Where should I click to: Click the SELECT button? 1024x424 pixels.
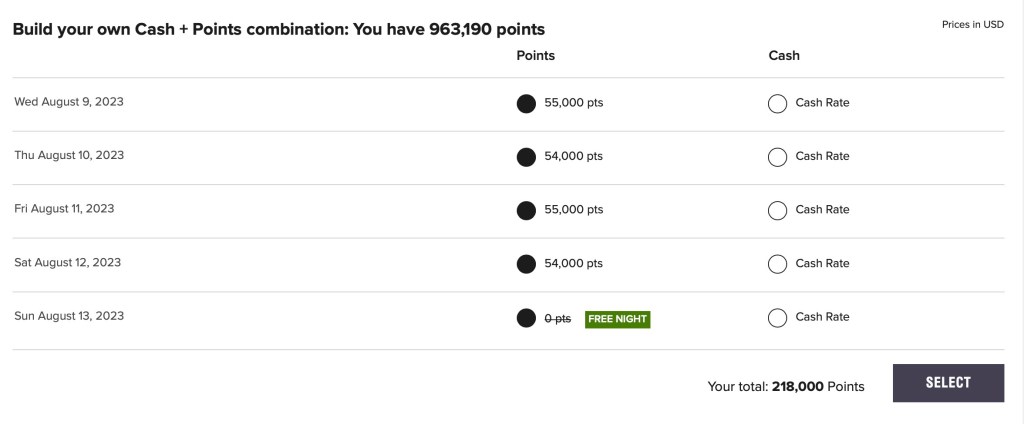[x=948, y=383]
